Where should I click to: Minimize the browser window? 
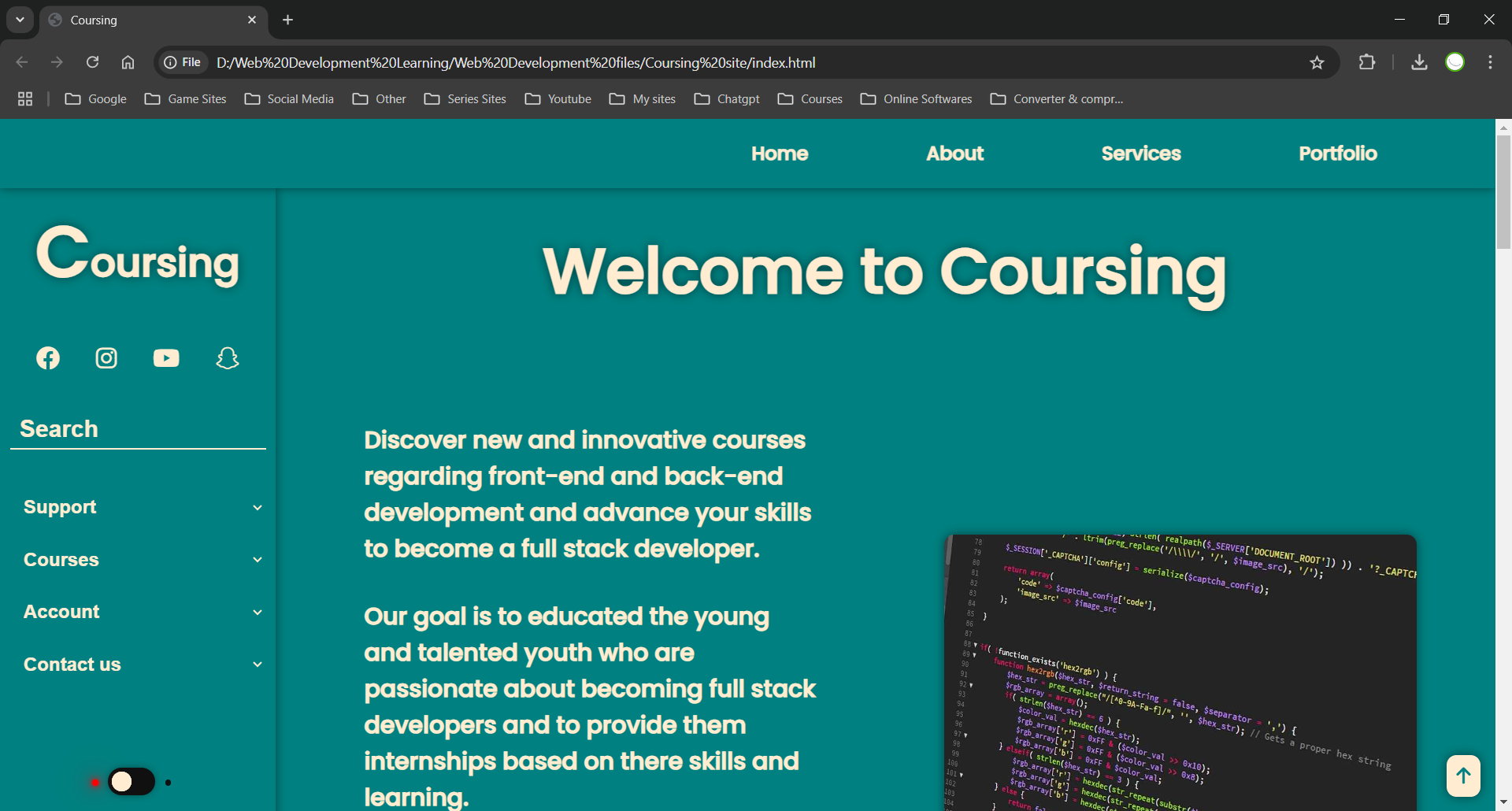[x=1399, y=20]
